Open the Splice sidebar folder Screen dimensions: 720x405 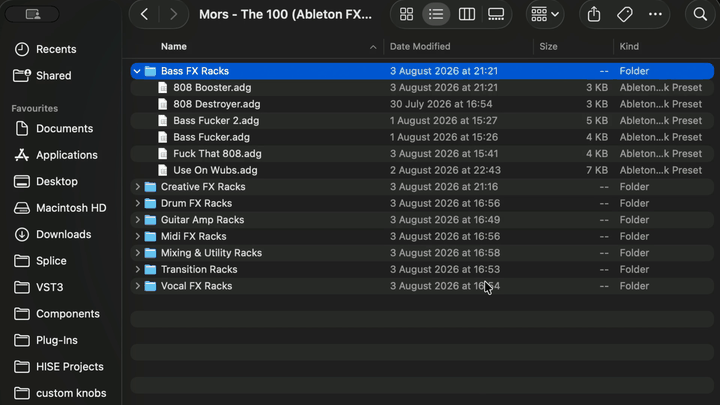[51, 261]
